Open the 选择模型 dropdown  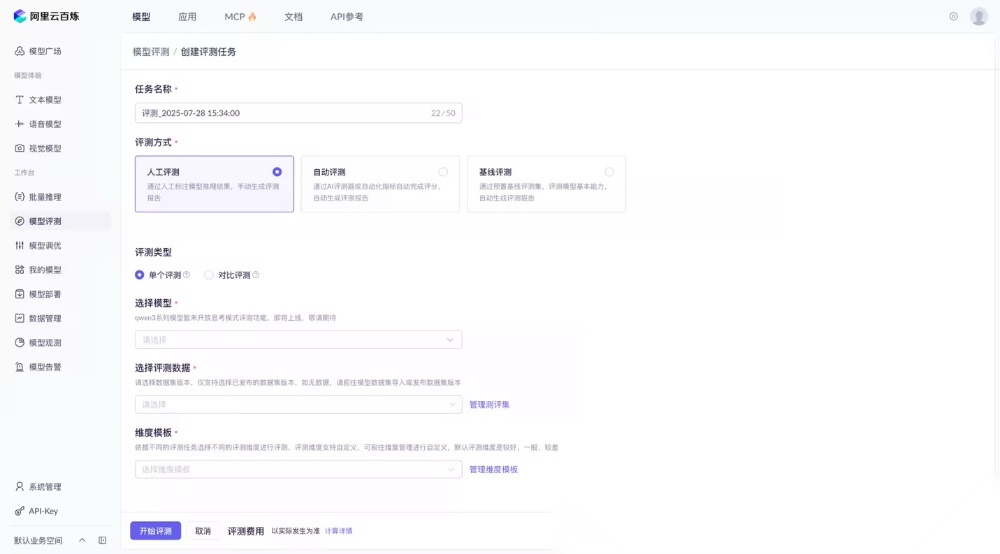tap(298, 340)
